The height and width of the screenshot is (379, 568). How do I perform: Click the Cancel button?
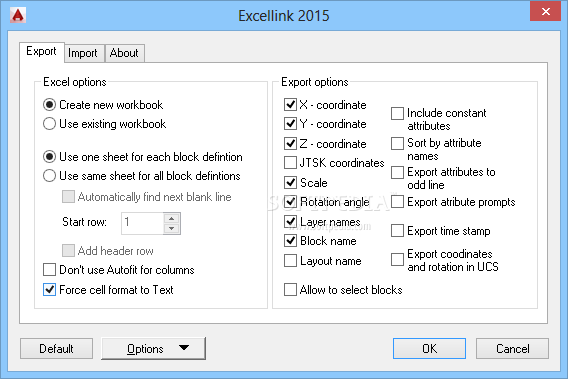pos(512,349)
